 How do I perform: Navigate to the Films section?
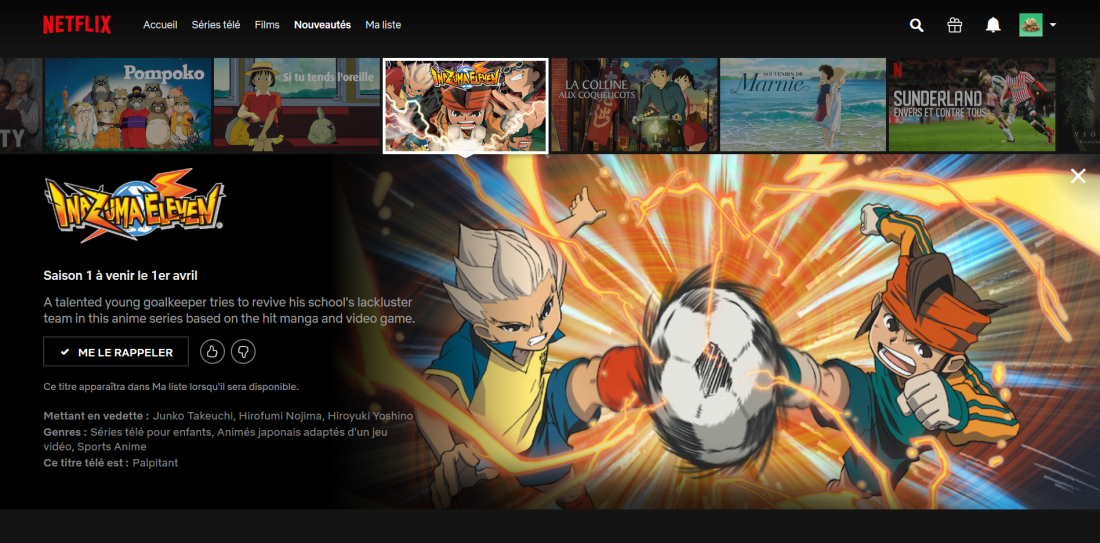(267, 25)
